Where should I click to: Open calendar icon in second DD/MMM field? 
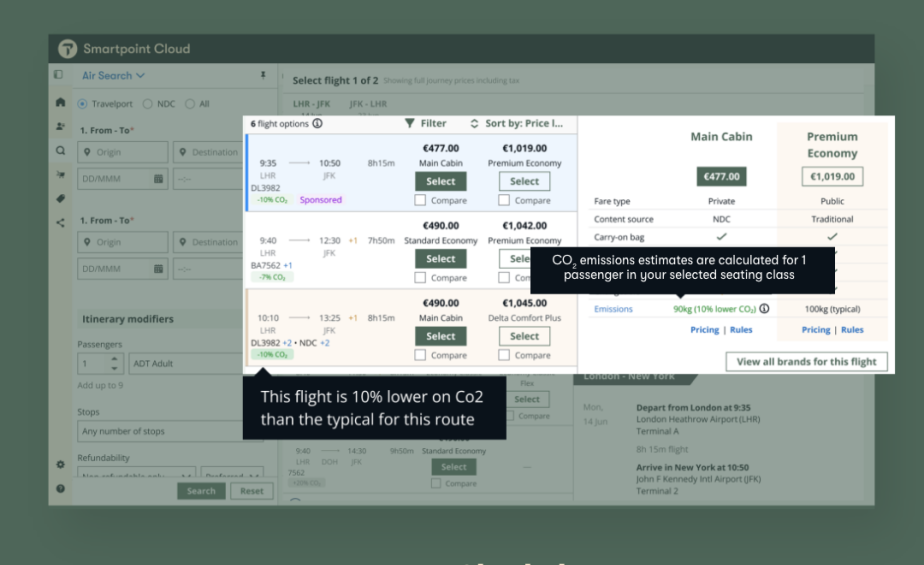158,269
